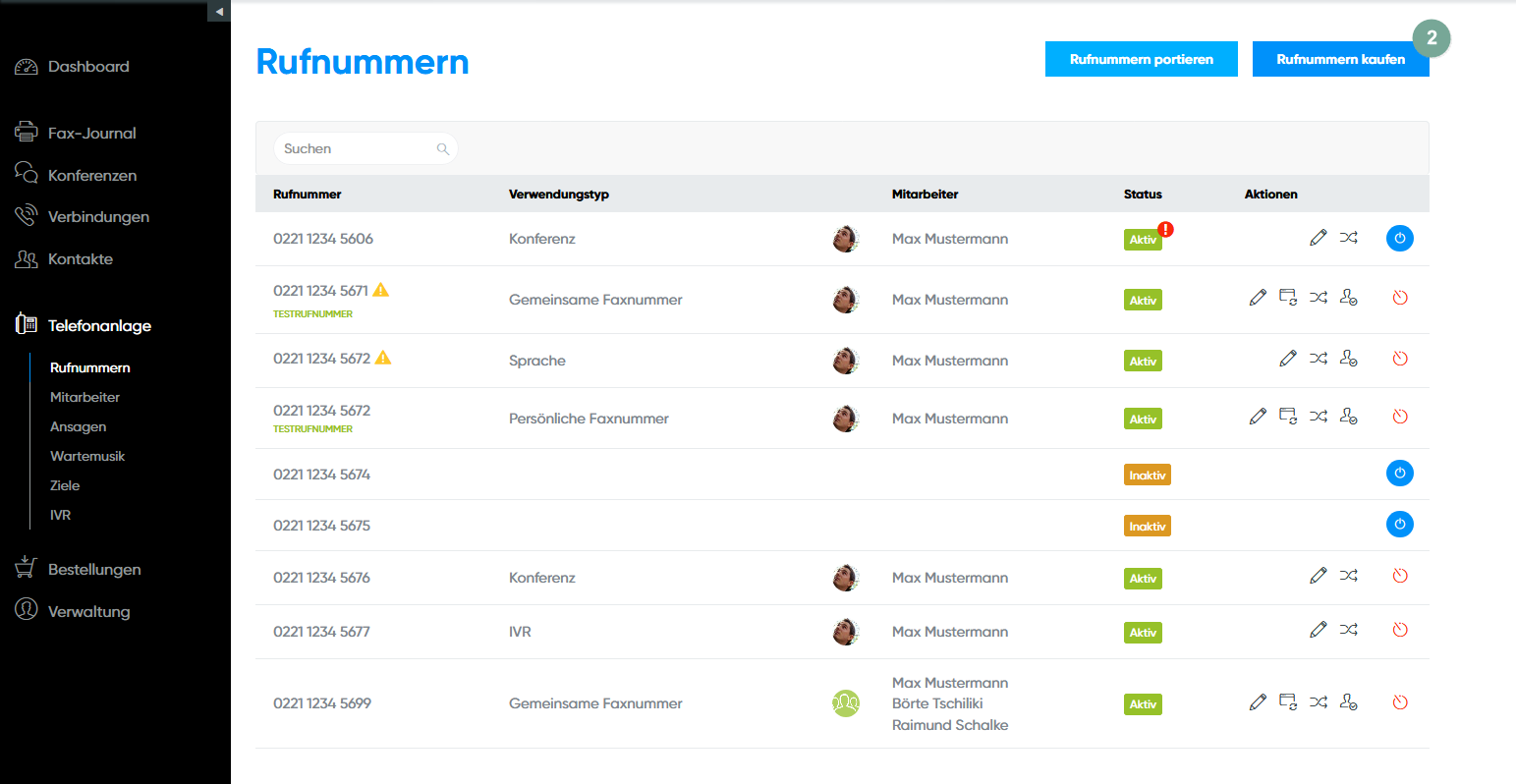This screenshot has height=784, width=1516.
Task: Click user assignment icon for 0221 1234 5699
Action: 1348,702
